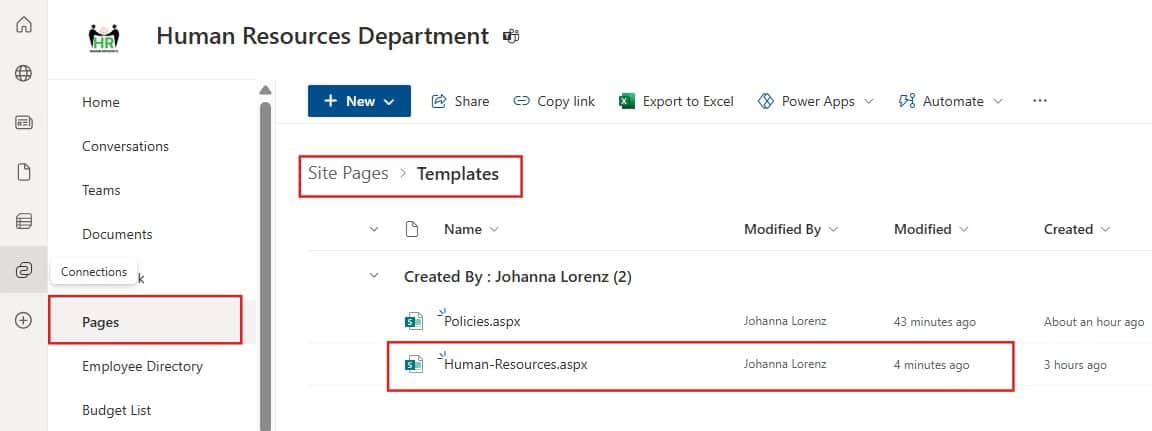1152x431 pixels.
Task: Open the Modified By column dropdown
Action: [833, 229]
